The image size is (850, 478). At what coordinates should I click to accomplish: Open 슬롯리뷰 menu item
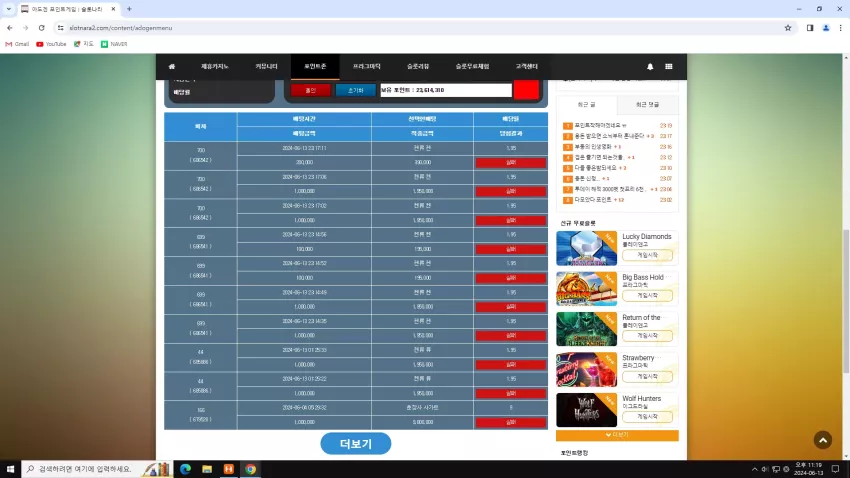pyautogui.click(x=418, y=67)
